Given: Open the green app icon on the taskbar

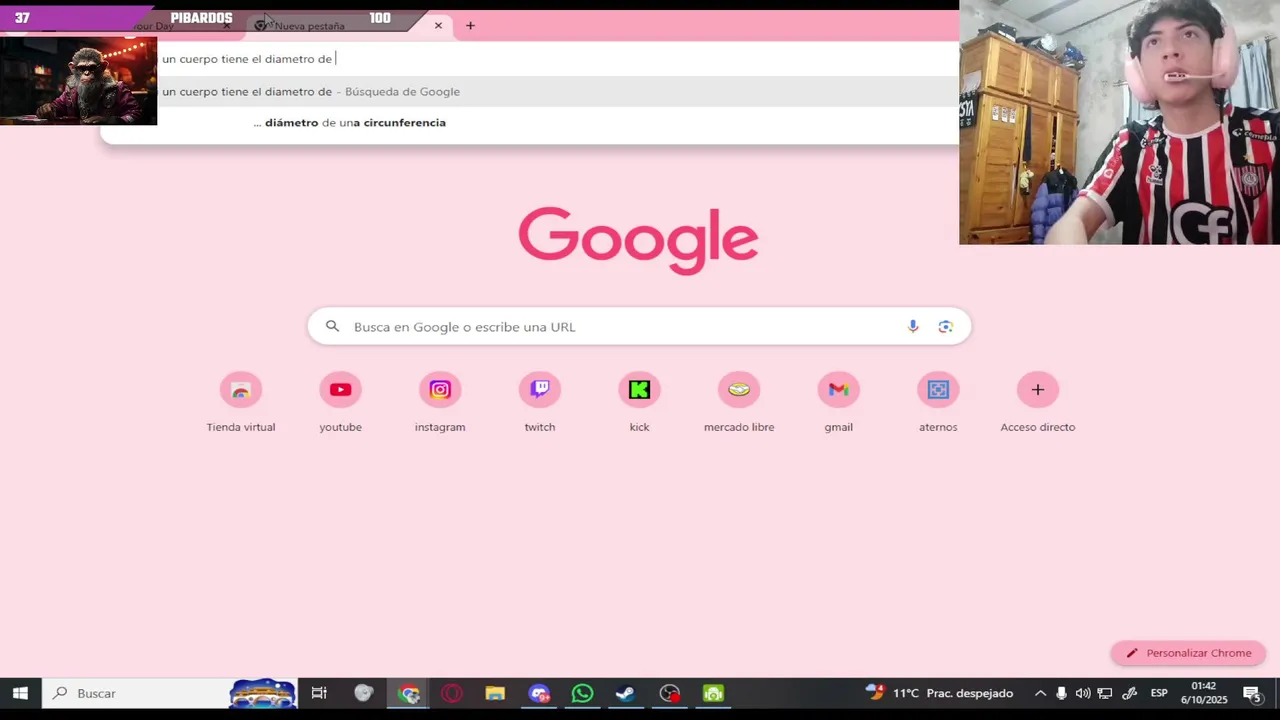Looking at the screenshot, I should point(713,693).
